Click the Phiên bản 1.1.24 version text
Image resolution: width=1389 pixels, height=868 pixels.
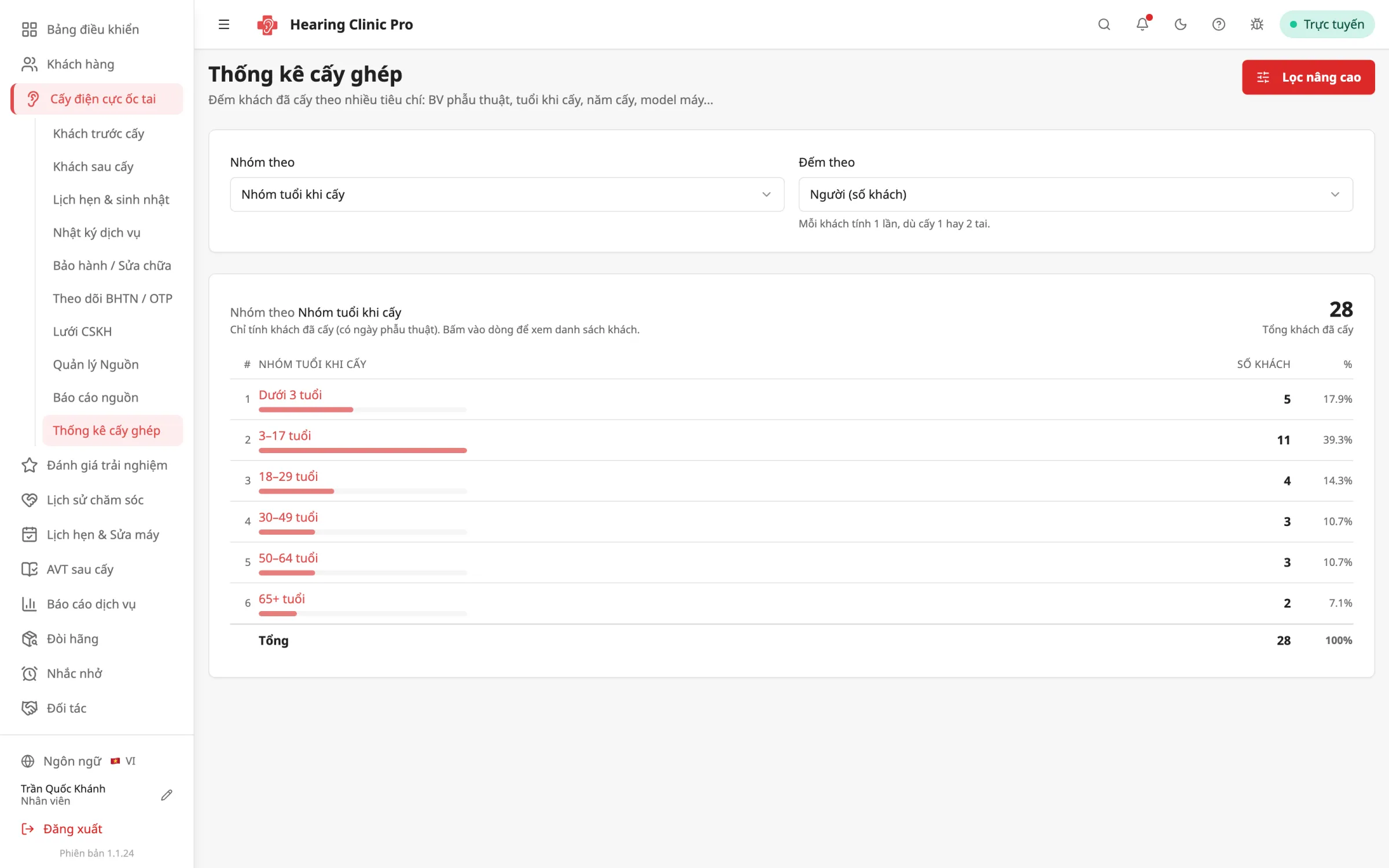tap(97, 853)
